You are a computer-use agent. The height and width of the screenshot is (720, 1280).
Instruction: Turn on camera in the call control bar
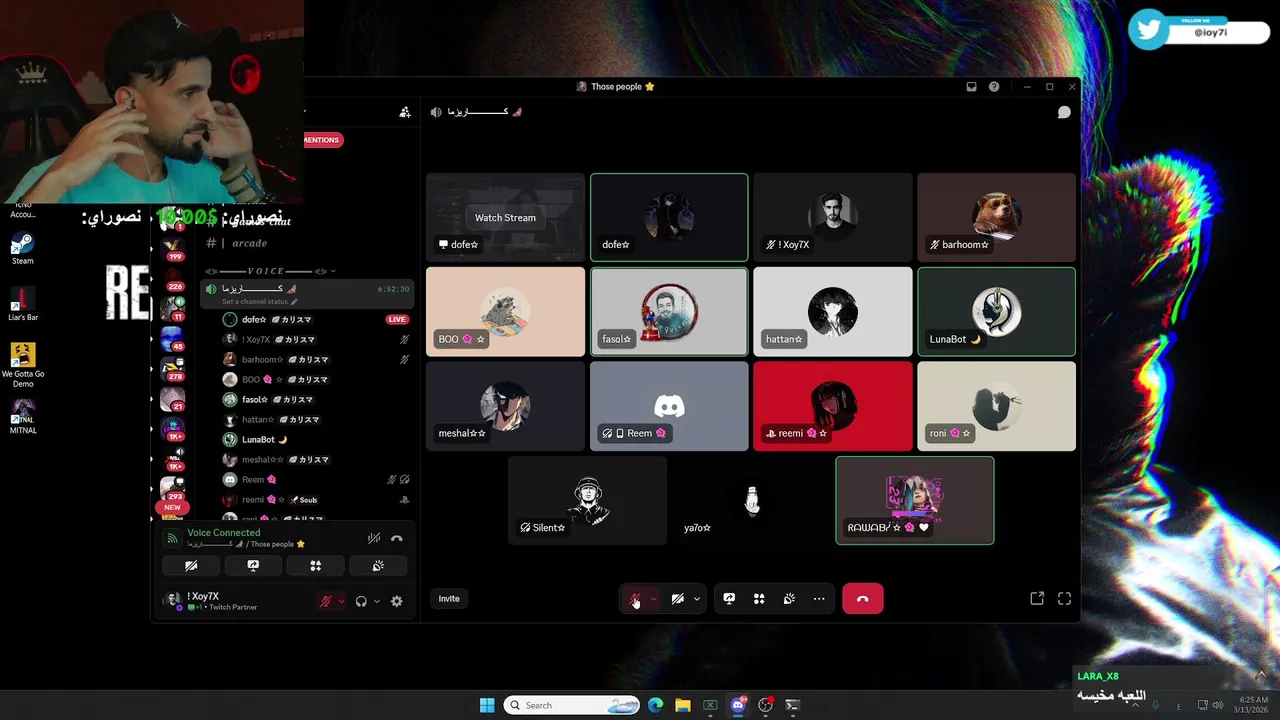coord(678,599)
